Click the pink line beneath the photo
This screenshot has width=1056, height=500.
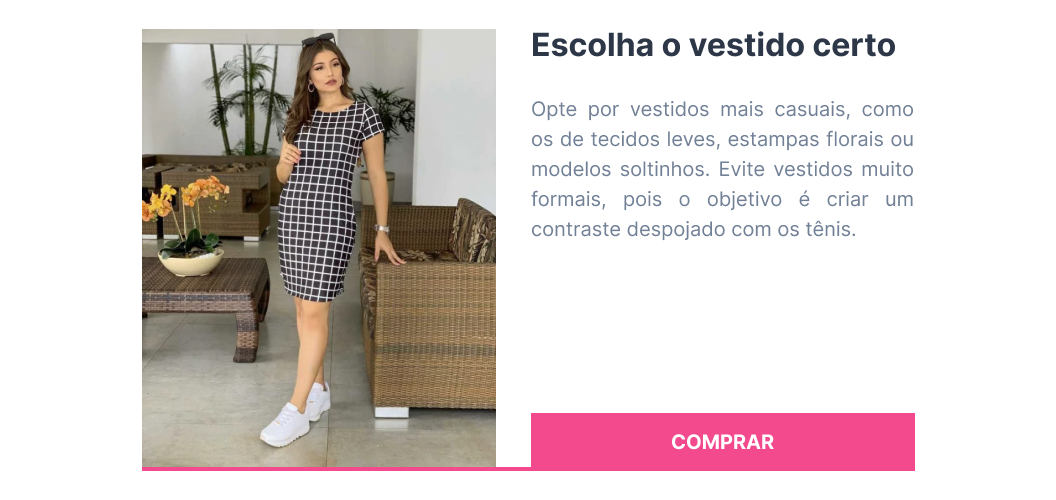coord(336,468)
